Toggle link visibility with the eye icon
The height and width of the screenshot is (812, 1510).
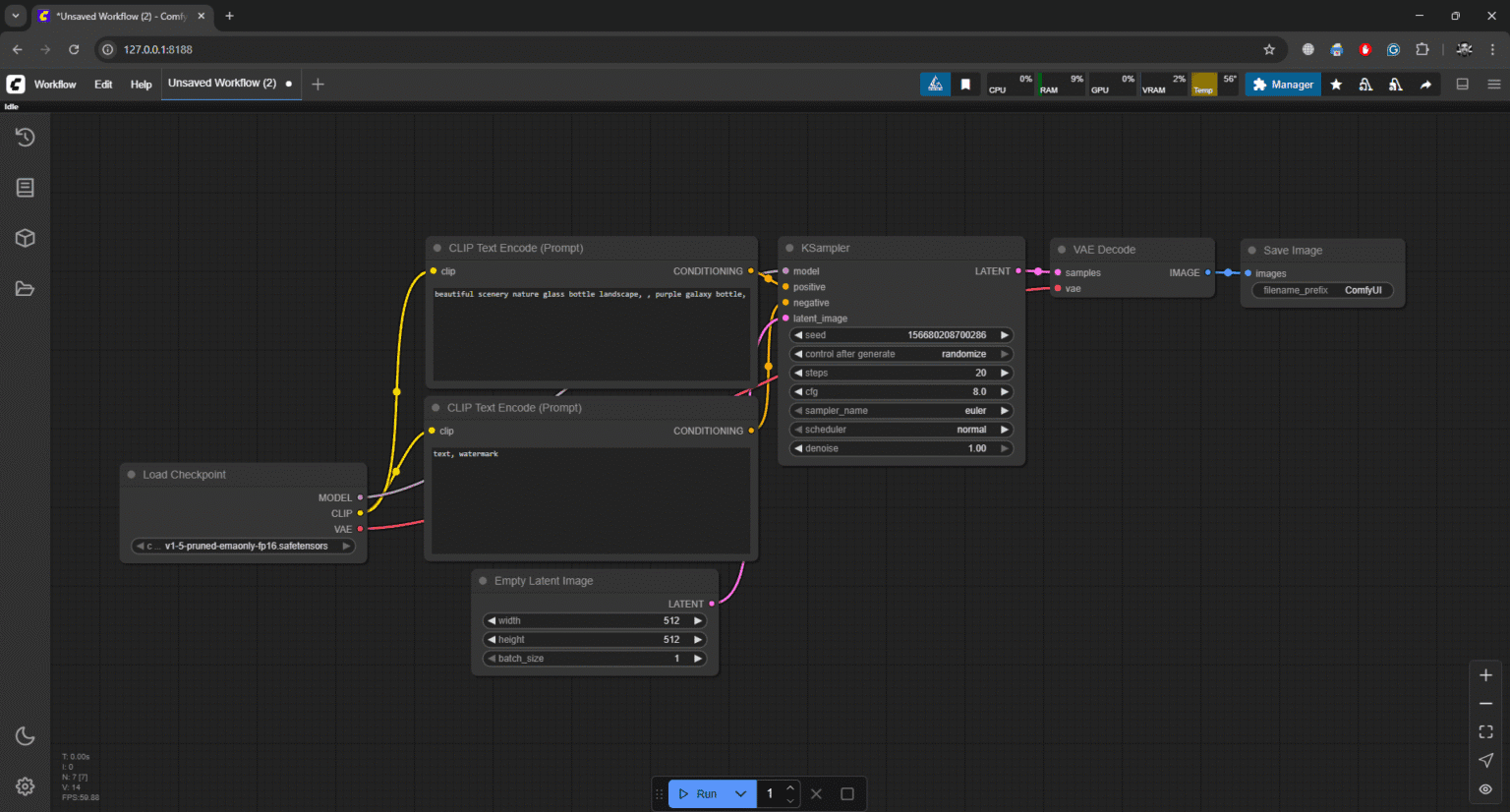[1485, 789]
